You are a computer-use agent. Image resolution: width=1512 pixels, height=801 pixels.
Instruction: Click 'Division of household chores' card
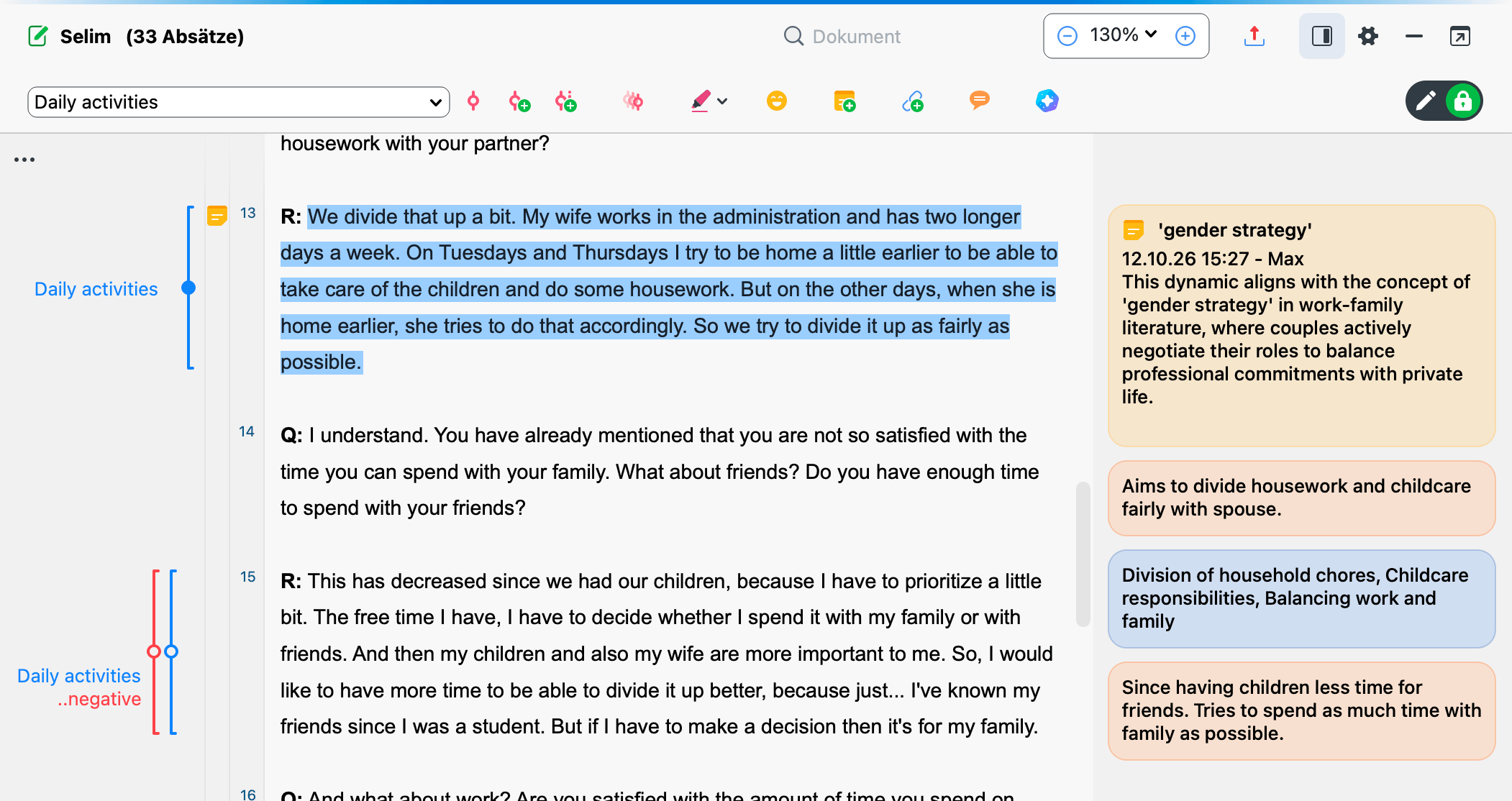tap(1302, 598)
